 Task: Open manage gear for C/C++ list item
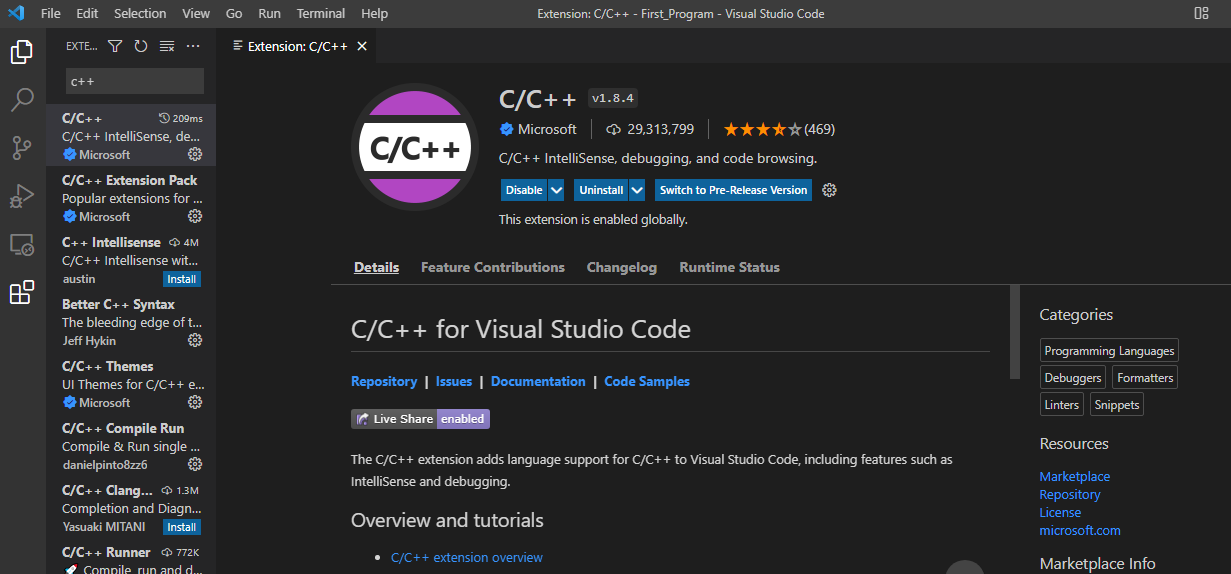click(195, 154)
